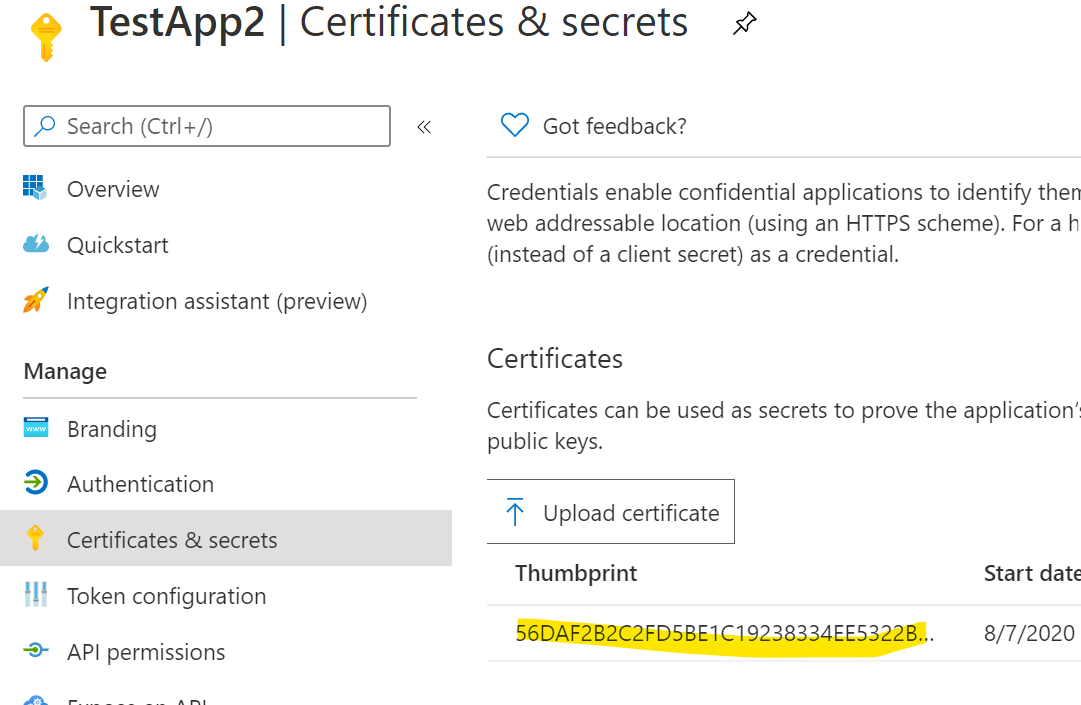1081x705 pixels.
Task: Click the feedback heart icon
Action: 514,125
